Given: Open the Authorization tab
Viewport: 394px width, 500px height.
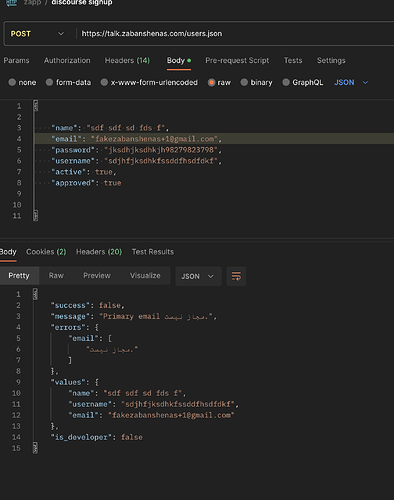Looking at the screenshot, I should 67,60.
